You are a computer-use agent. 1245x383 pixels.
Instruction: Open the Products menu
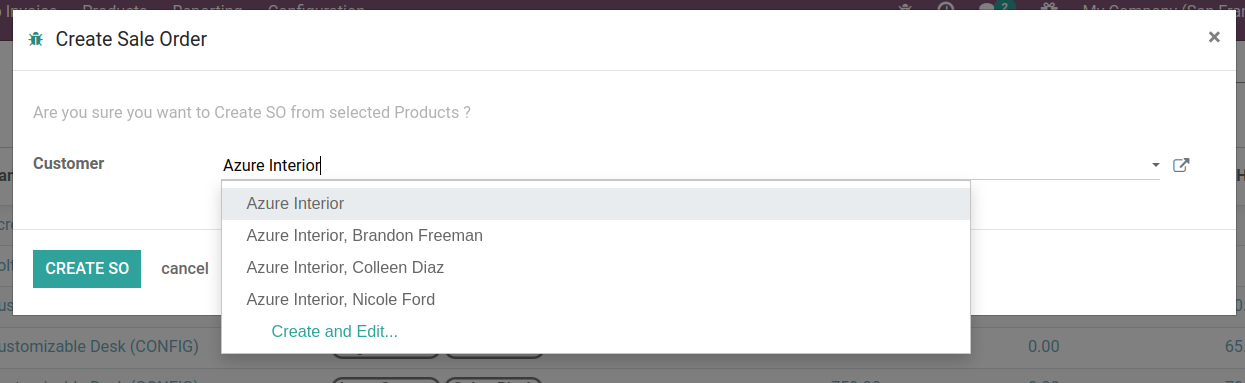tap(115, 7)
